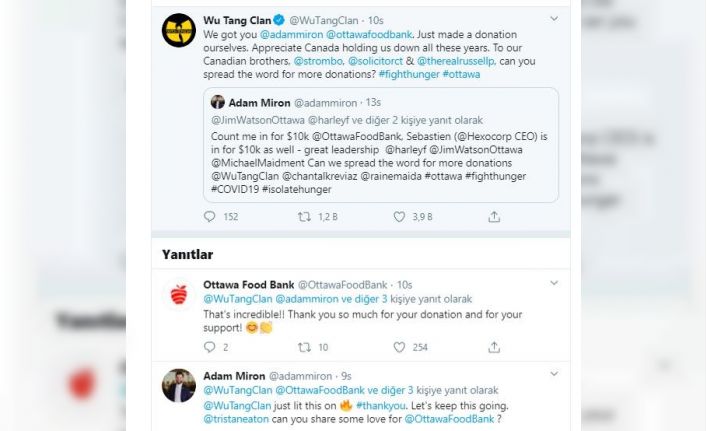Reply to Ottawa Food Bank tweet
Image resolution: width=706 pixels, height=431 pixels.
click(x=209, y=347)
